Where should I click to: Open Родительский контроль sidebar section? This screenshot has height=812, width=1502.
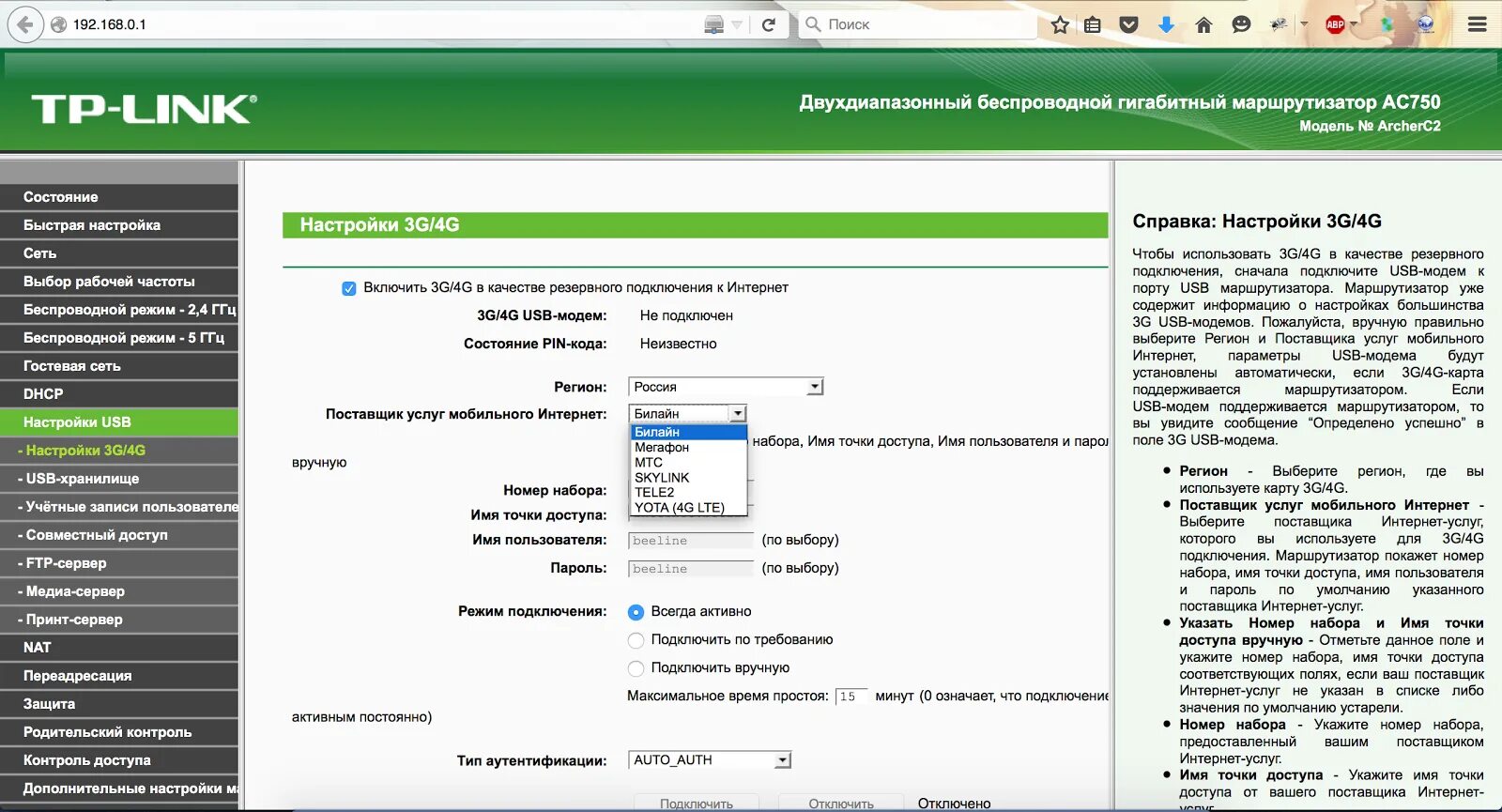click(x=119, y=732)
